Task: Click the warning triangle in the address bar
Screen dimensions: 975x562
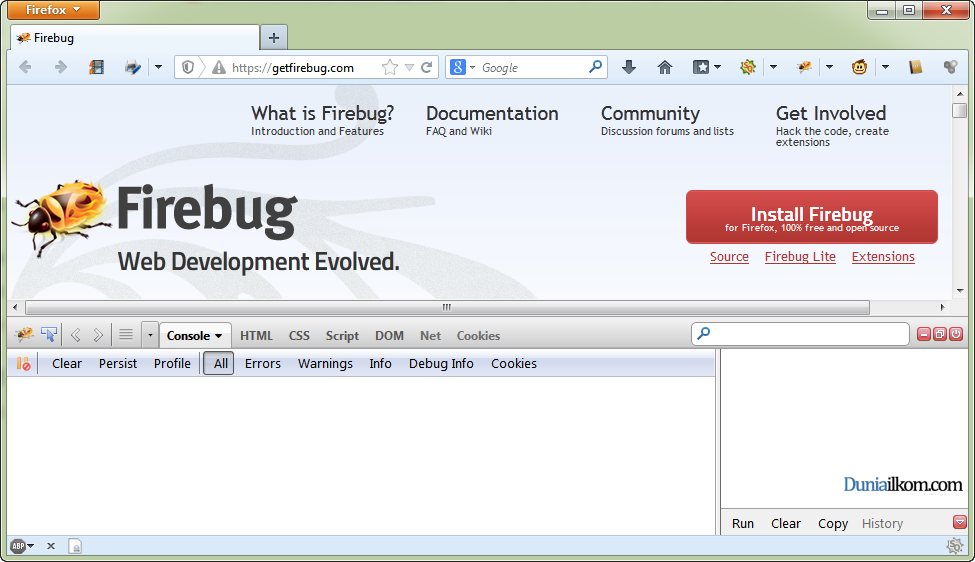Action: (219, 67)
